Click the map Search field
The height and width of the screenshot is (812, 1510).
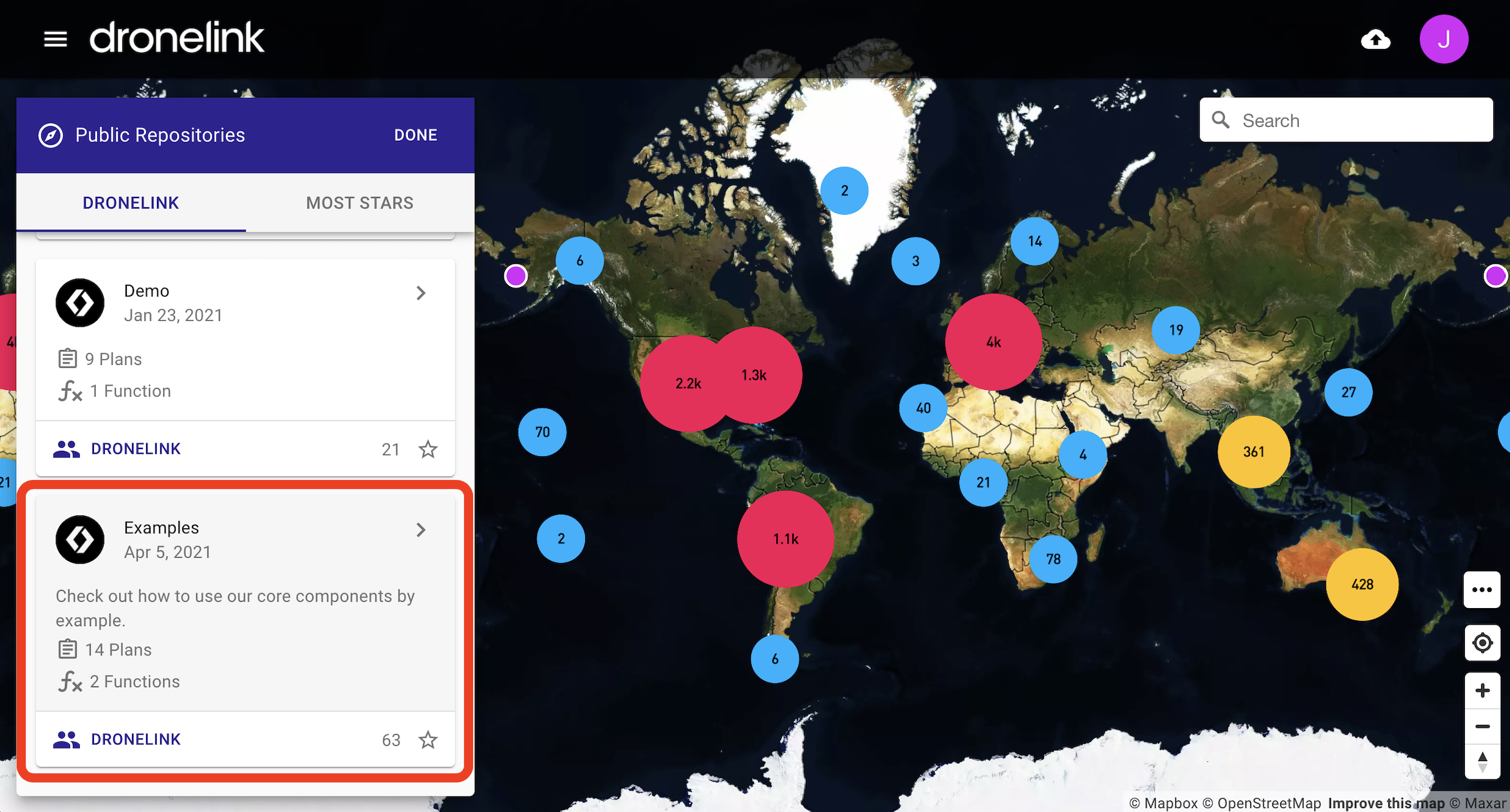(x=1346, y=120)
